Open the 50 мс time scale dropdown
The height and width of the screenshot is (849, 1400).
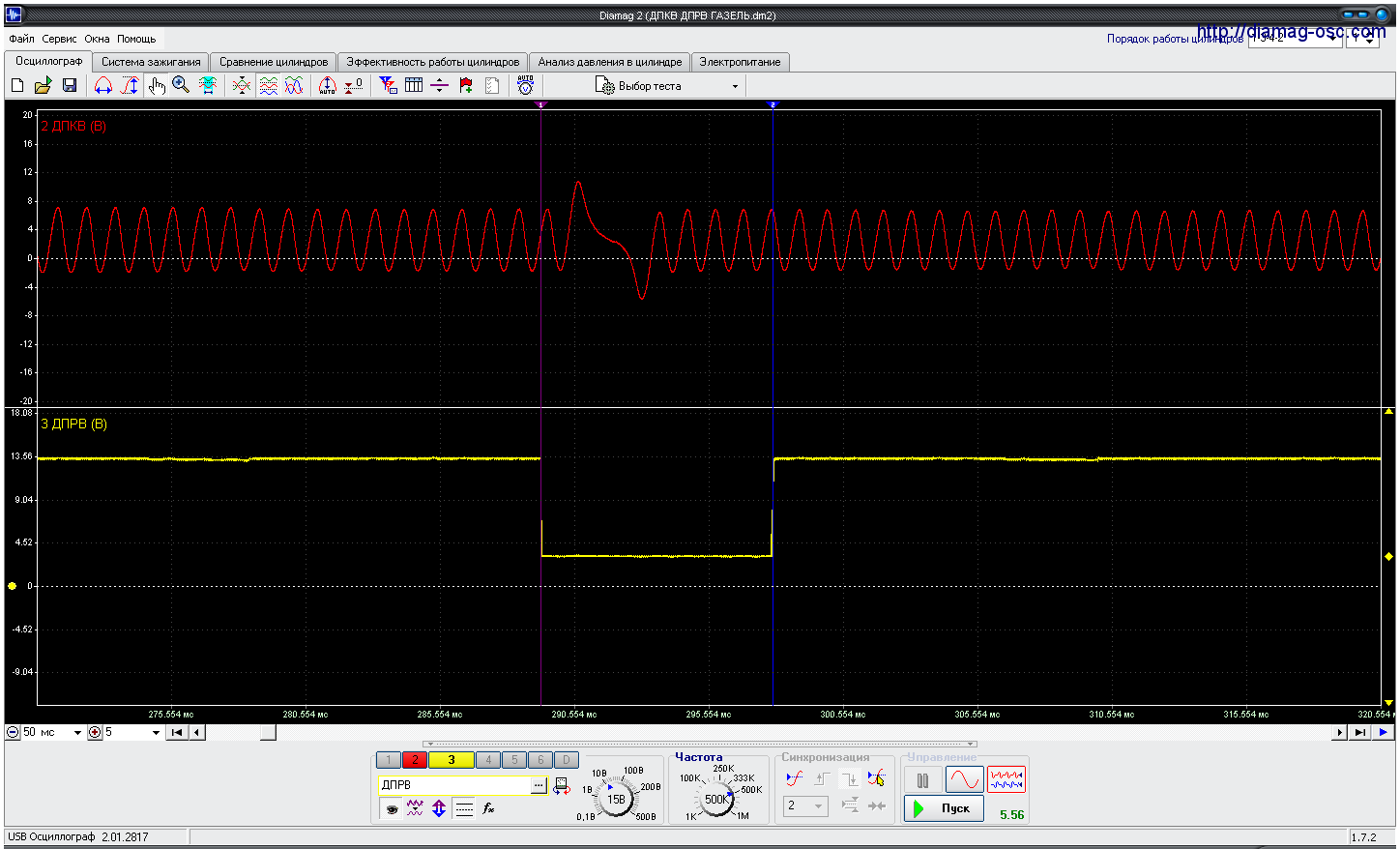click(x=53, y=732)
